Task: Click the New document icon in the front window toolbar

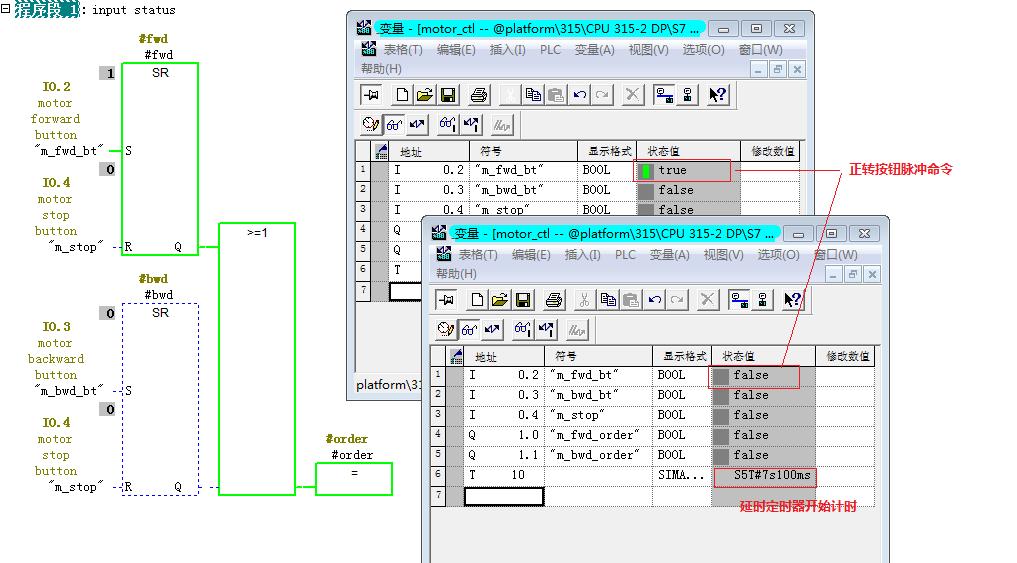Action: [477, 300]
